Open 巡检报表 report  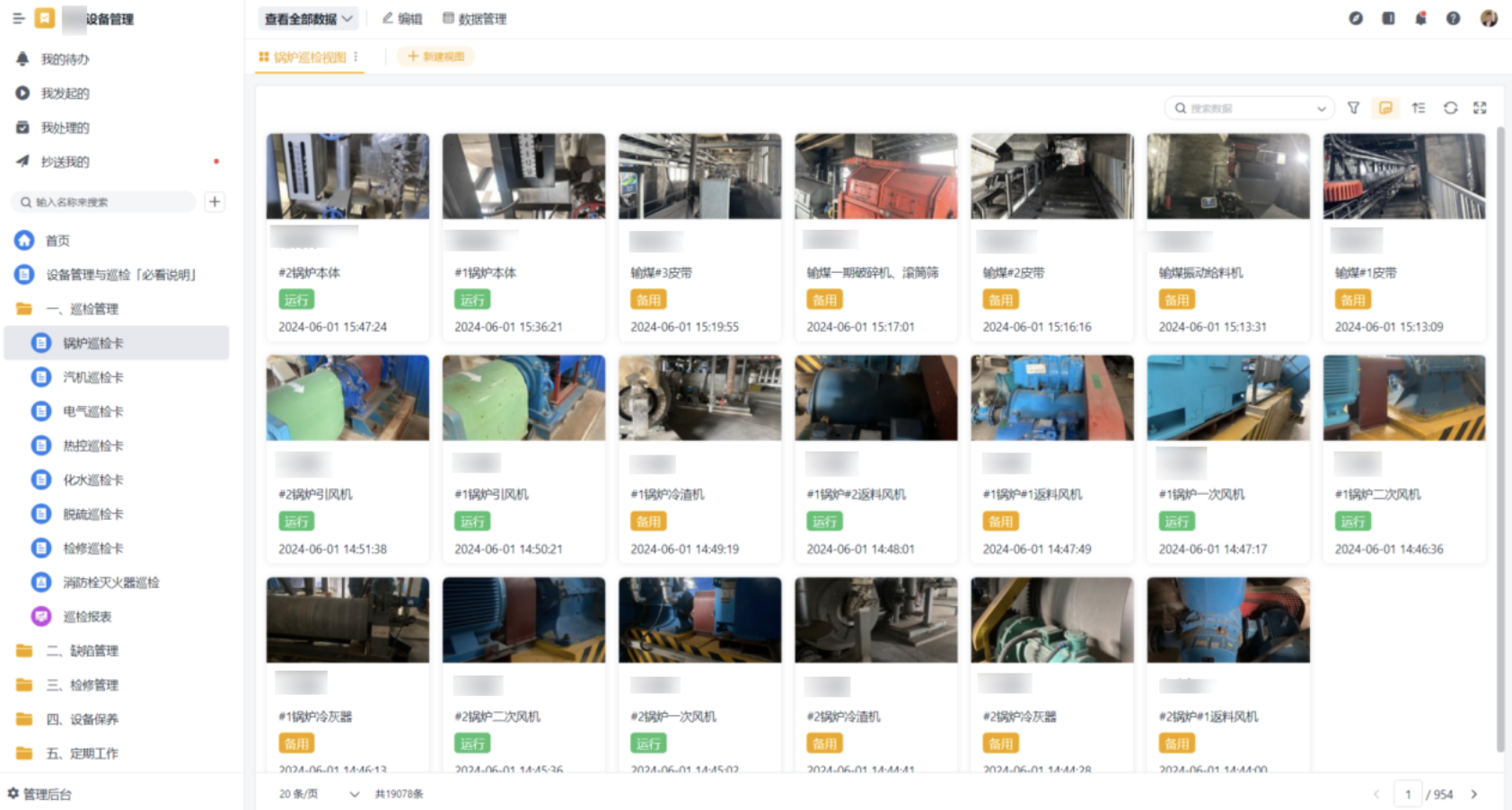(87, 617)
